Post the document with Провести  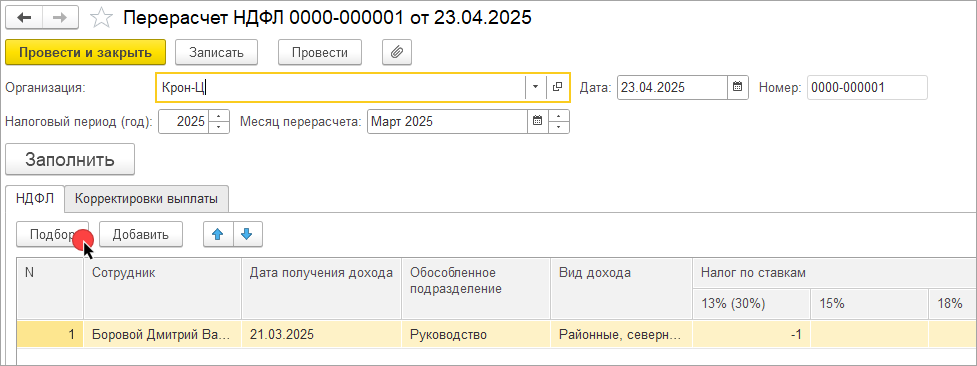(x=320, y=52)
